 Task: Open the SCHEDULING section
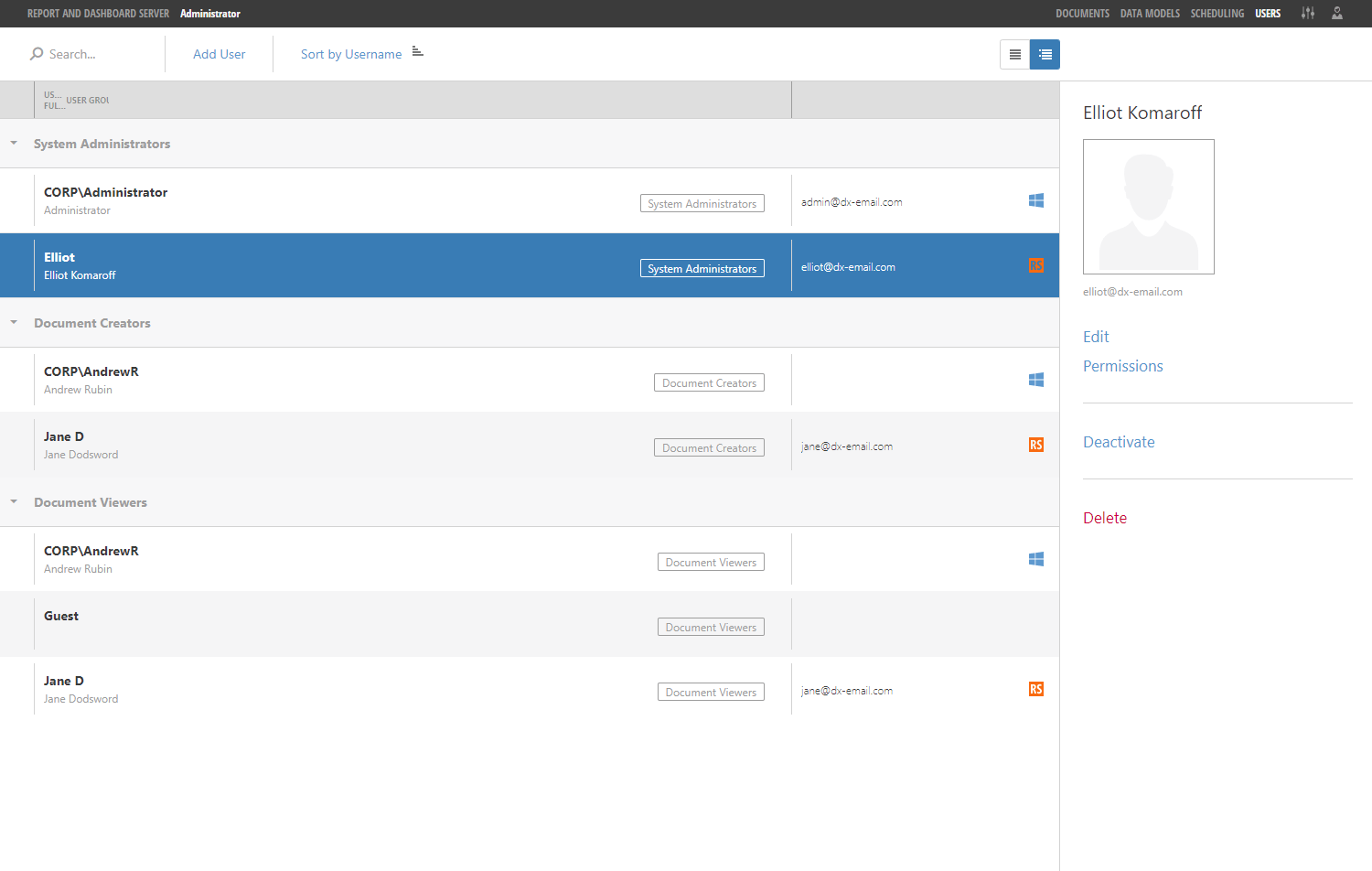click(1217, 13)
